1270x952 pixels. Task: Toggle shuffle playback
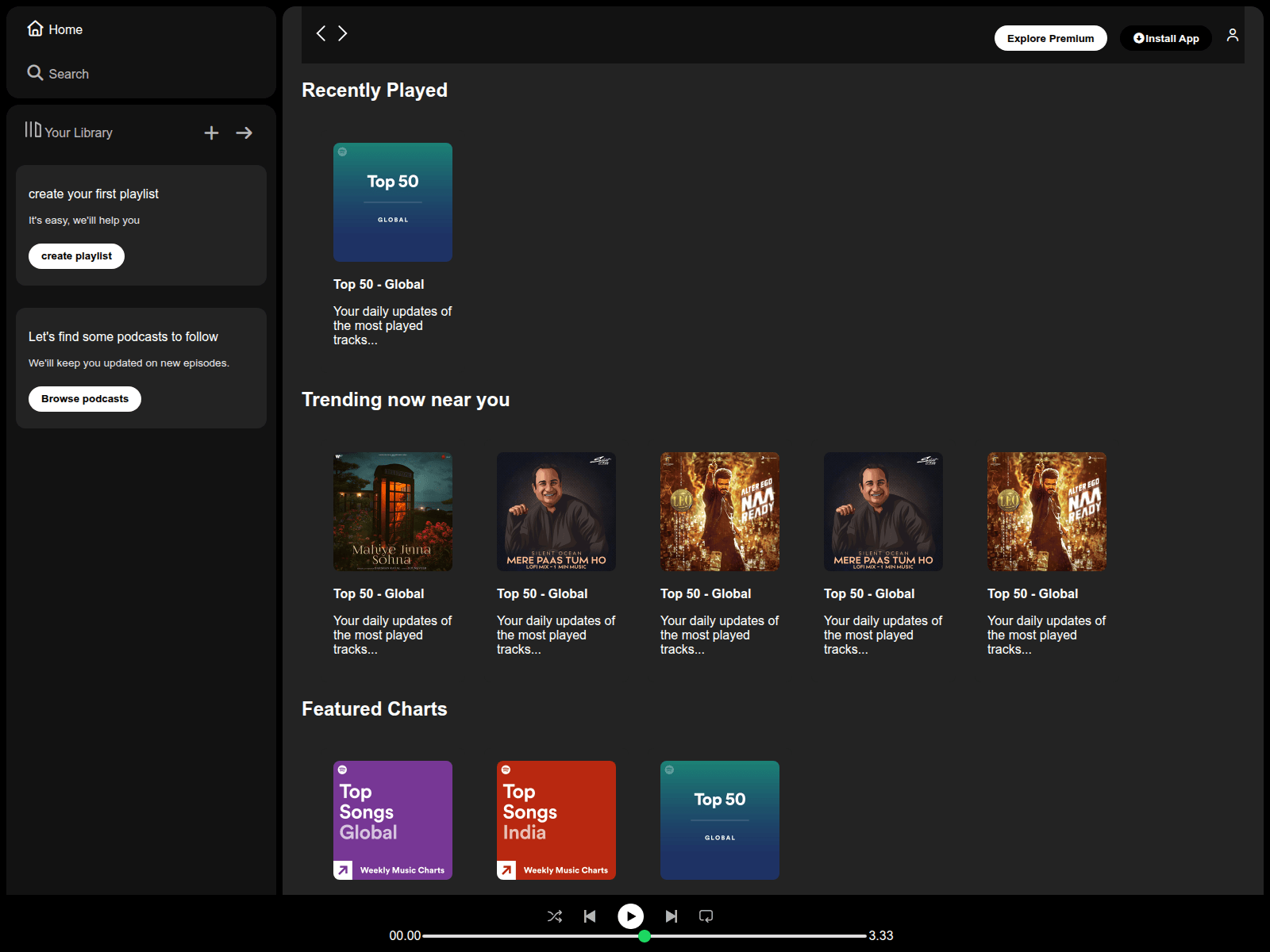[555, 916]
